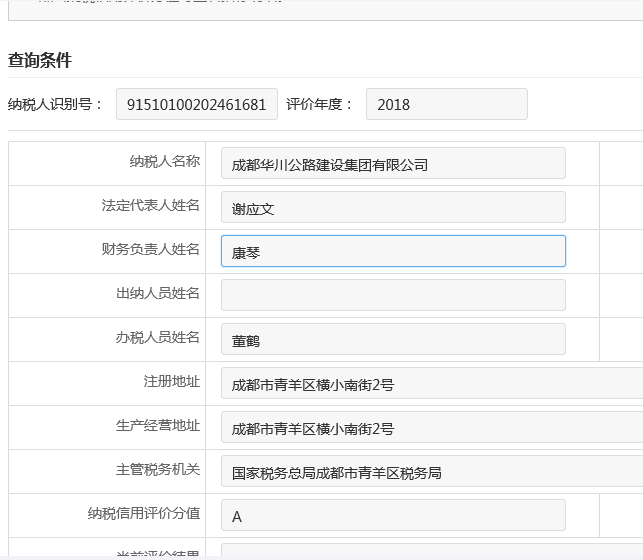Click the 查询条件 section heading

tap(40, 60)
